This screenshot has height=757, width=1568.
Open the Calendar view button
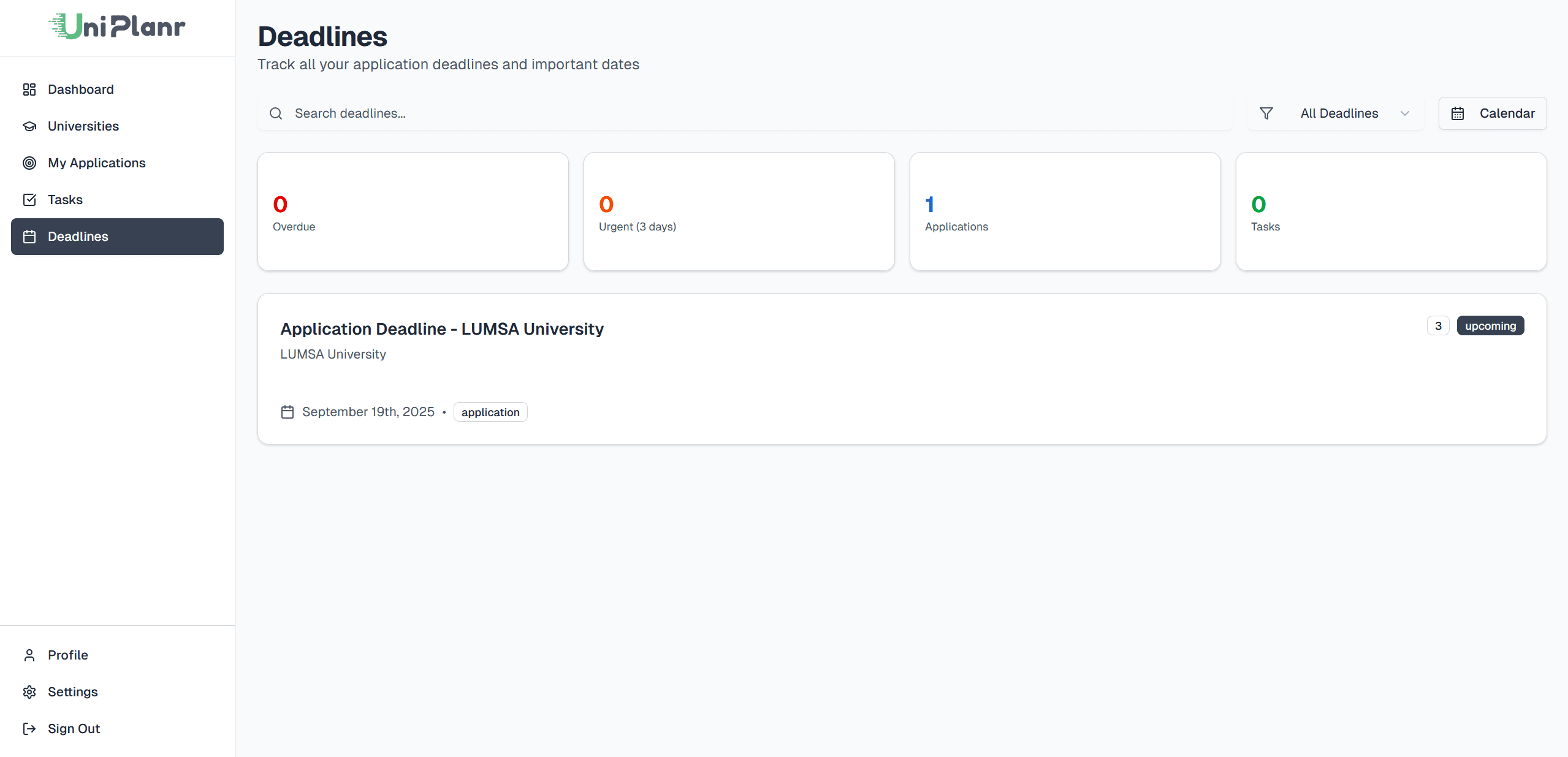[x=1493, y=113]
